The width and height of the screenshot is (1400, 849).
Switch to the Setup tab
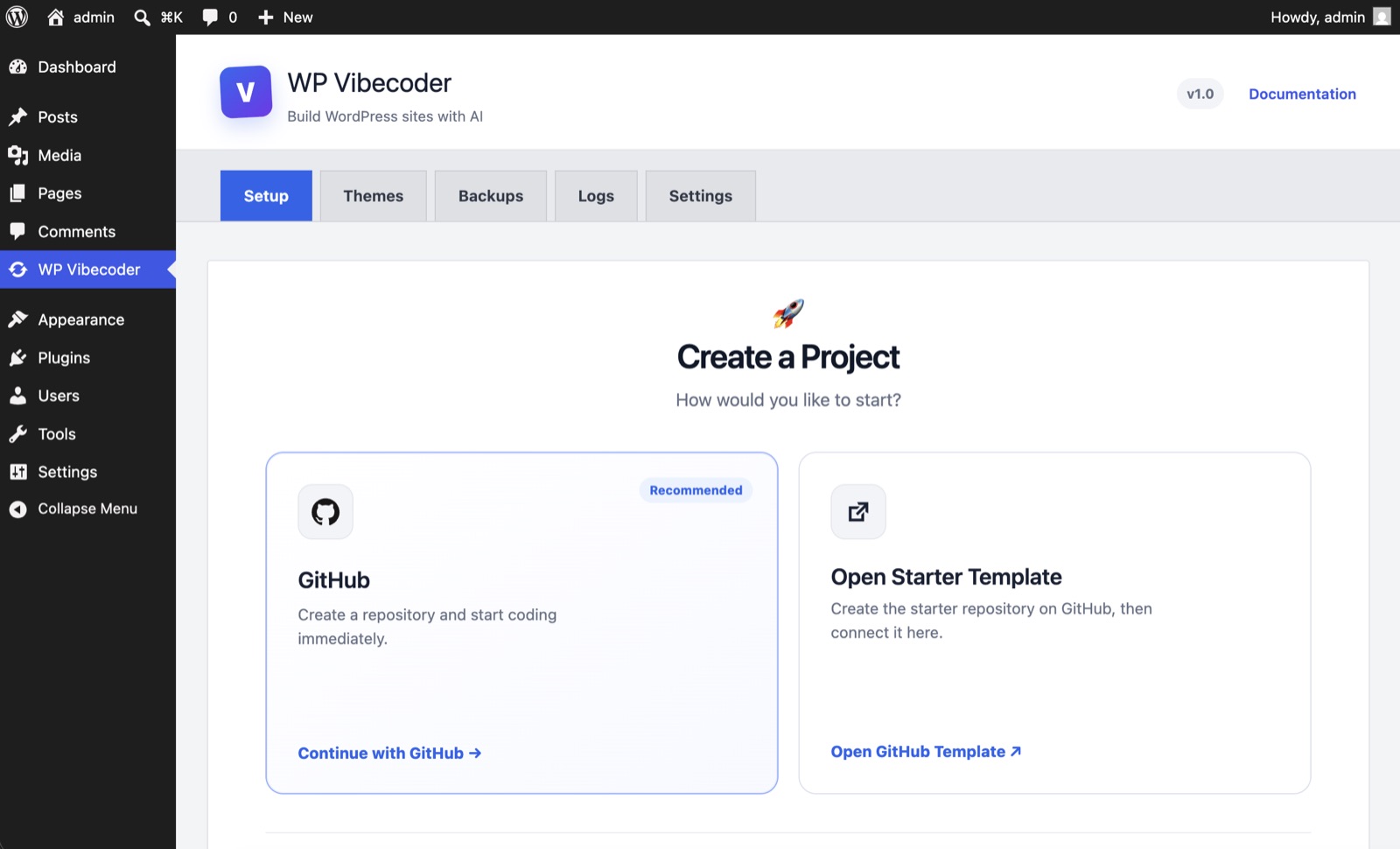click(266, 196)
